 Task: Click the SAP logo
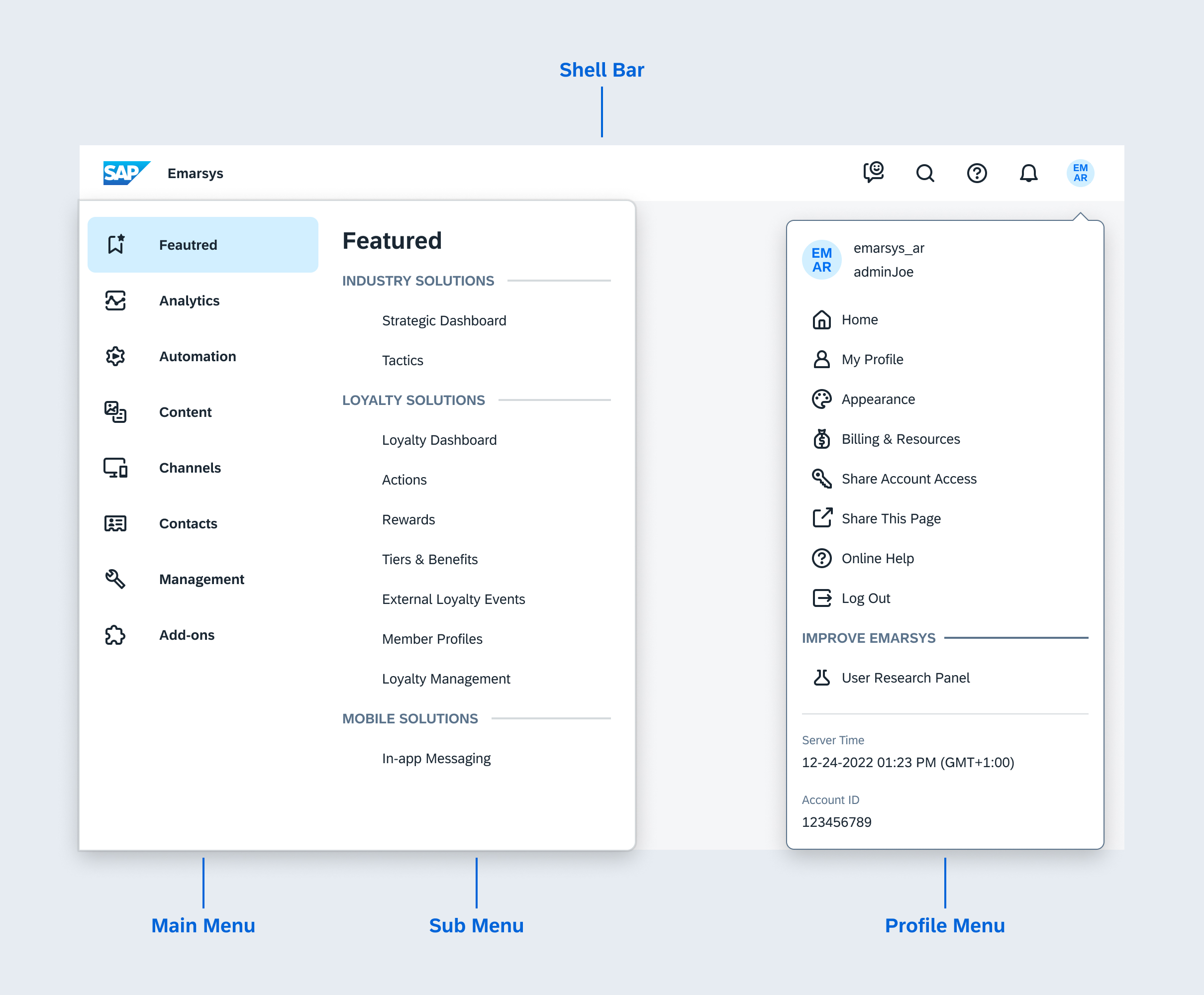(126, 173)
